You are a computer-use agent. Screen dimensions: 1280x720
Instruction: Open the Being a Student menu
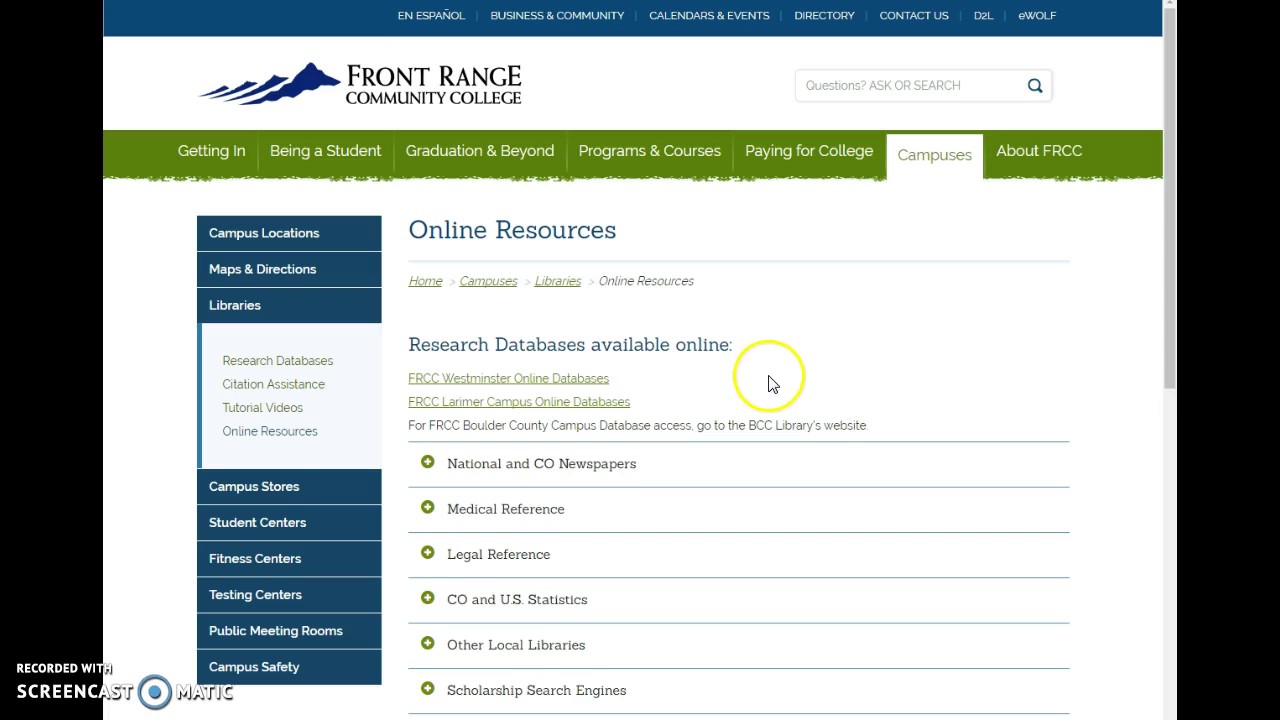(325, 151)
